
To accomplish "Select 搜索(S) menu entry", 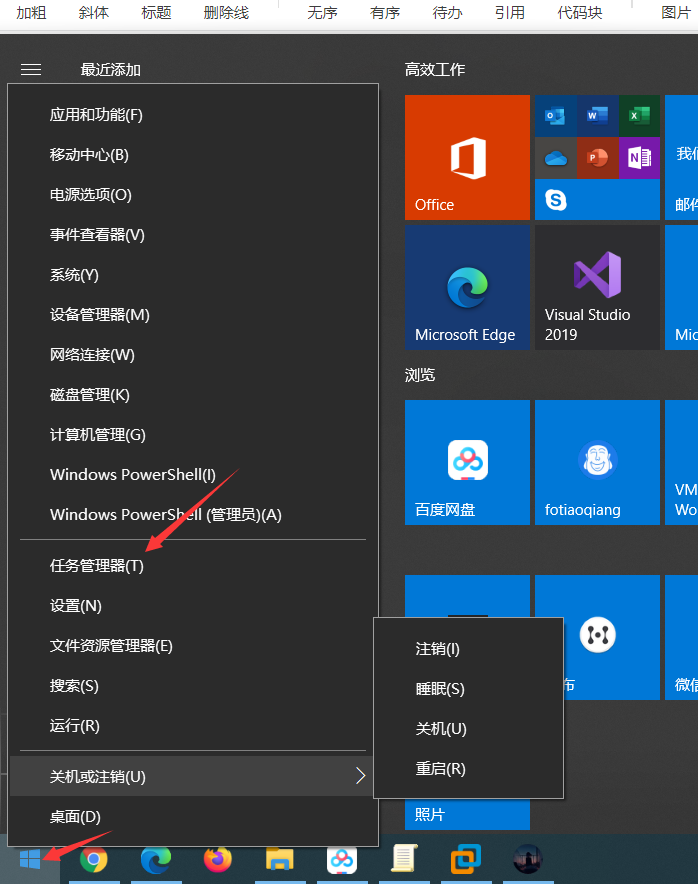I will coord(193,686).
